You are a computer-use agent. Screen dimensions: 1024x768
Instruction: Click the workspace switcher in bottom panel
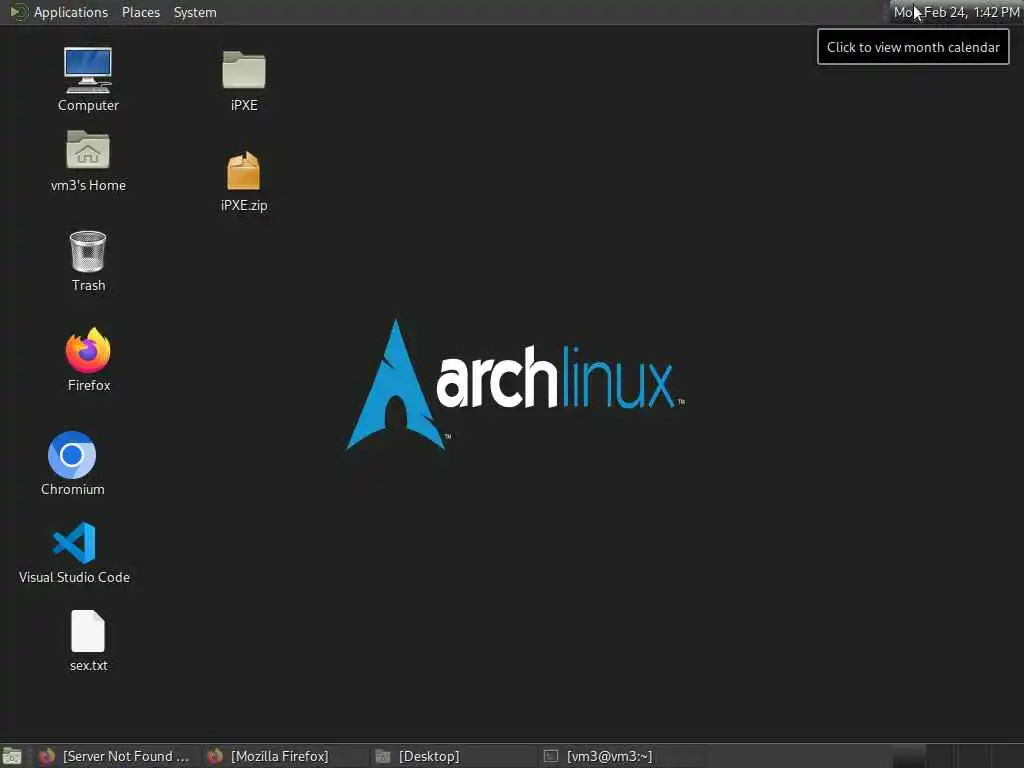(957, 756)
